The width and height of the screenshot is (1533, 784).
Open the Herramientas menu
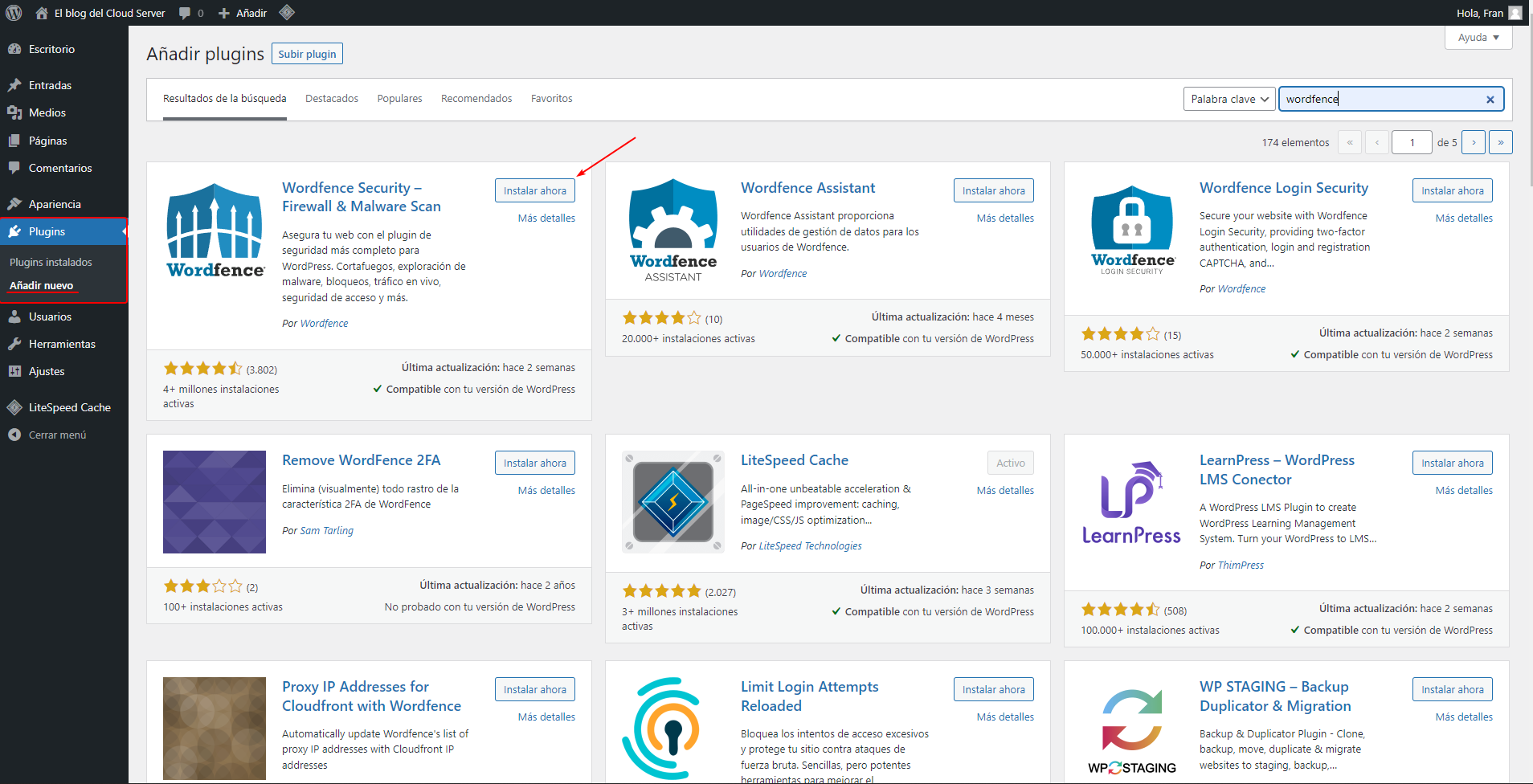tap(63, 344)
